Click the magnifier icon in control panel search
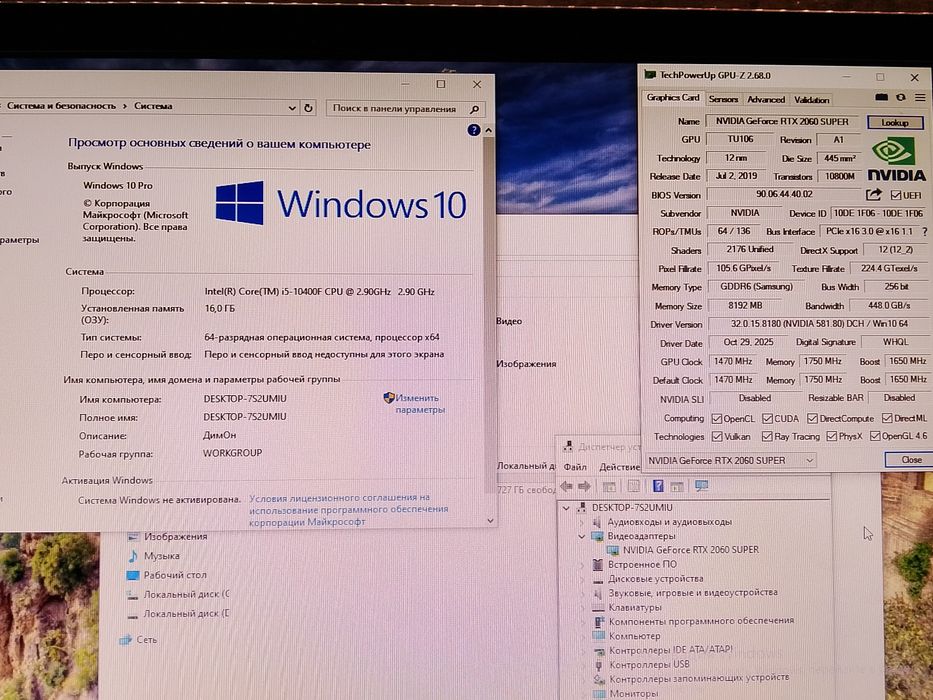This screenshot has height=700, width=933. [x=474, y=110]
